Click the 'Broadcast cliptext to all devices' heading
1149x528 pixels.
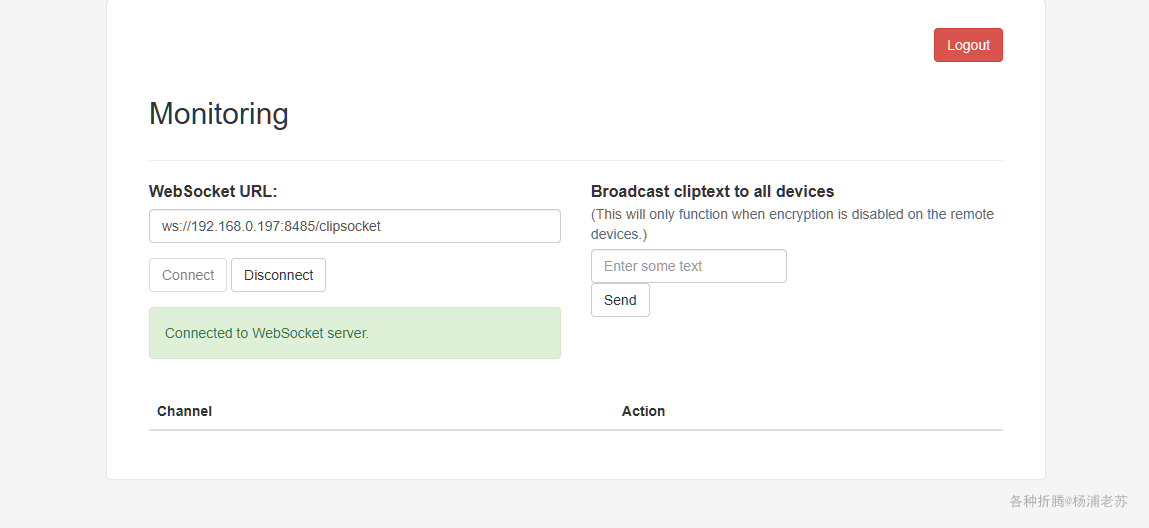click(712, 191)
